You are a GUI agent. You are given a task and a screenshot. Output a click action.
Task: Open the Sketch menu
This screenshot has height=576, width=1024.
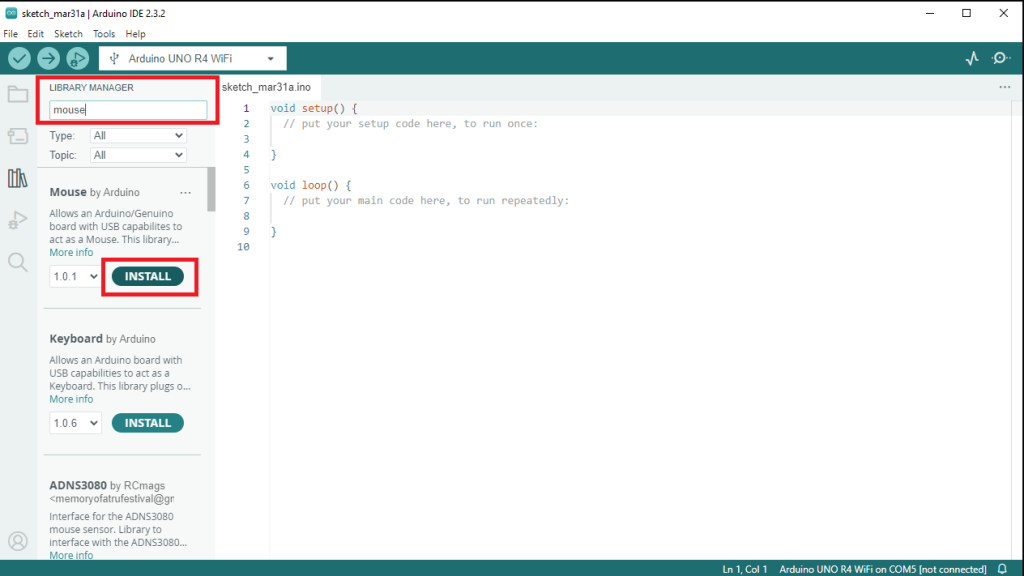coord(69,34)
